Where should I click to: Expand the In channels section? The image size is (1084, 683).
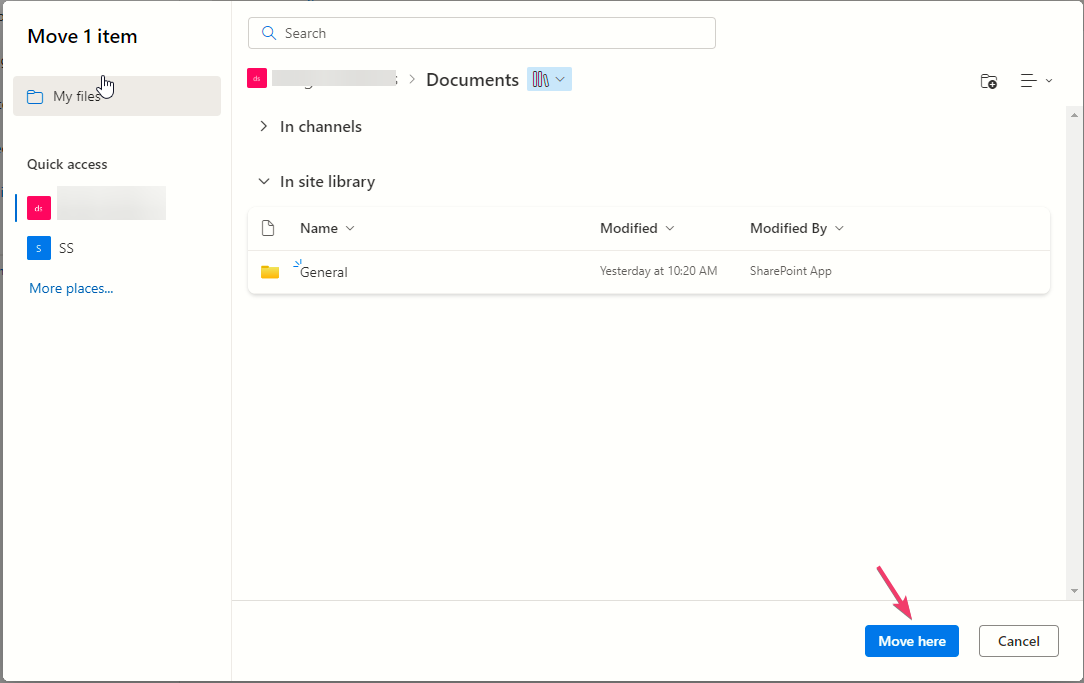coord(264,127)
